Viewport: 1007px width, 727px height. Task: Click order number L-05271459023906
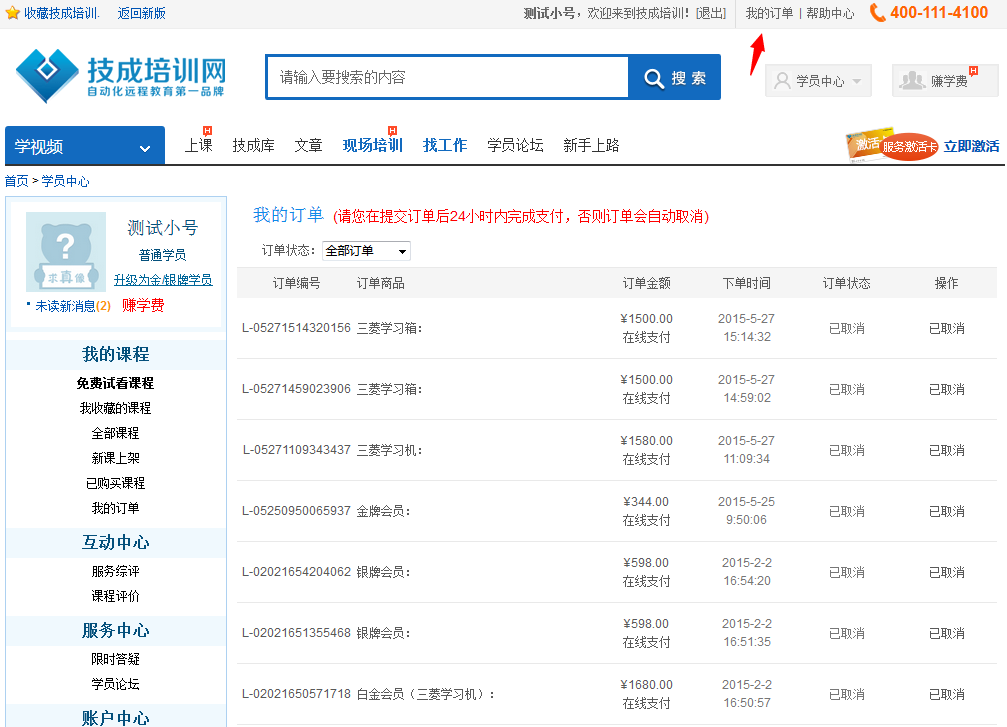296,389
